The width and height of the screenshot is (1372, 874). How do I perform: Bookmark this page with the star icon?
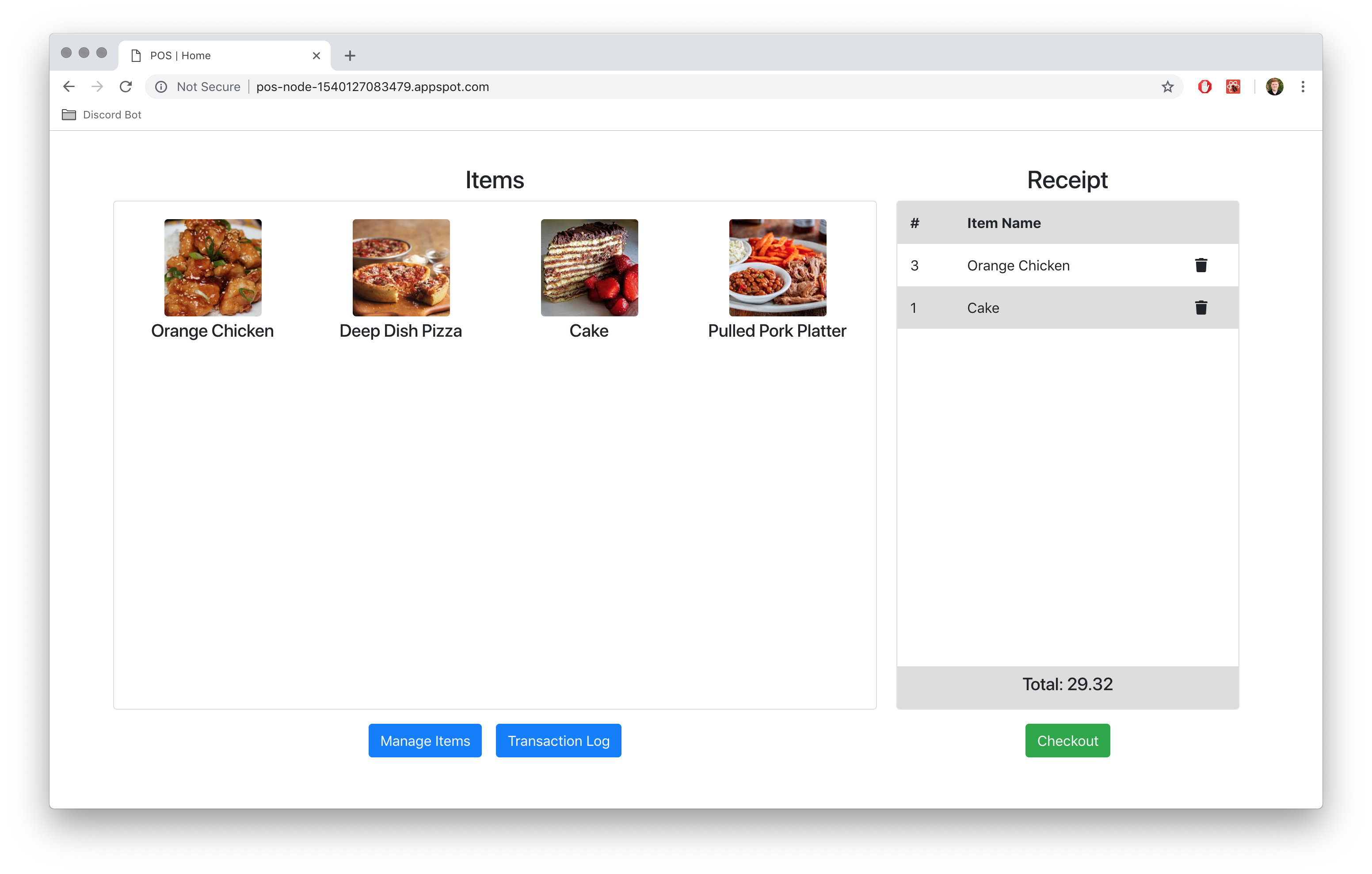point(1167,87)
